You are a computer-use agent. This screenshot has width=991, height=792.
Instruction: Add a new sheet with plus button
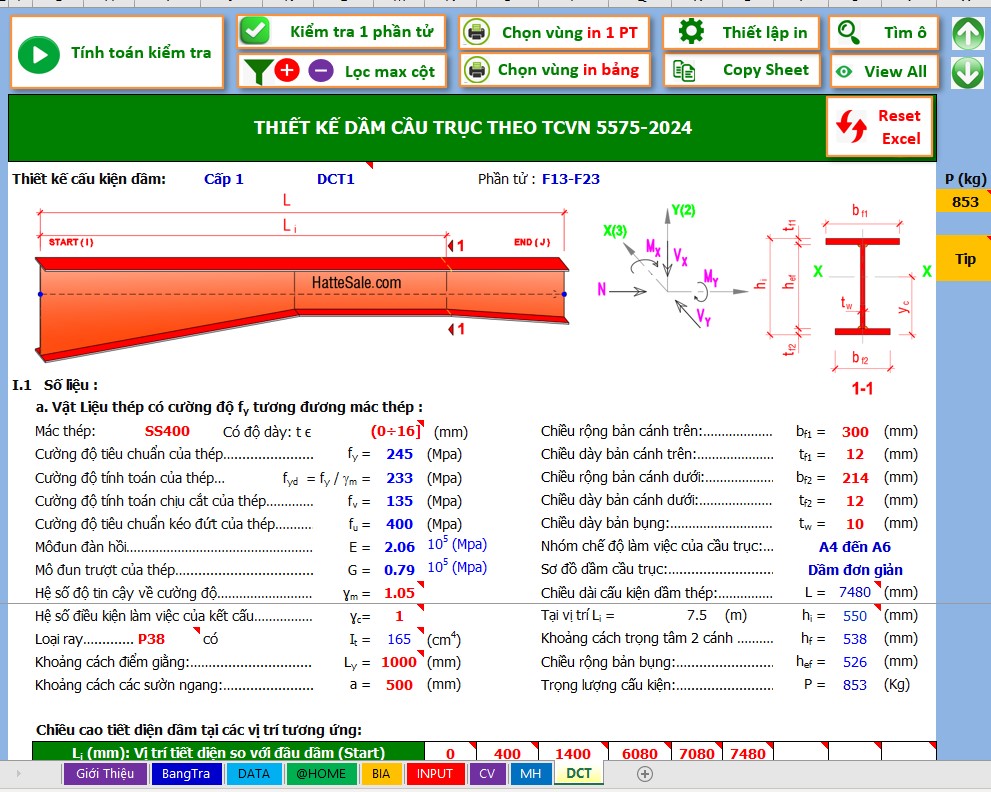pyautogui.click(x=645, y=773)
